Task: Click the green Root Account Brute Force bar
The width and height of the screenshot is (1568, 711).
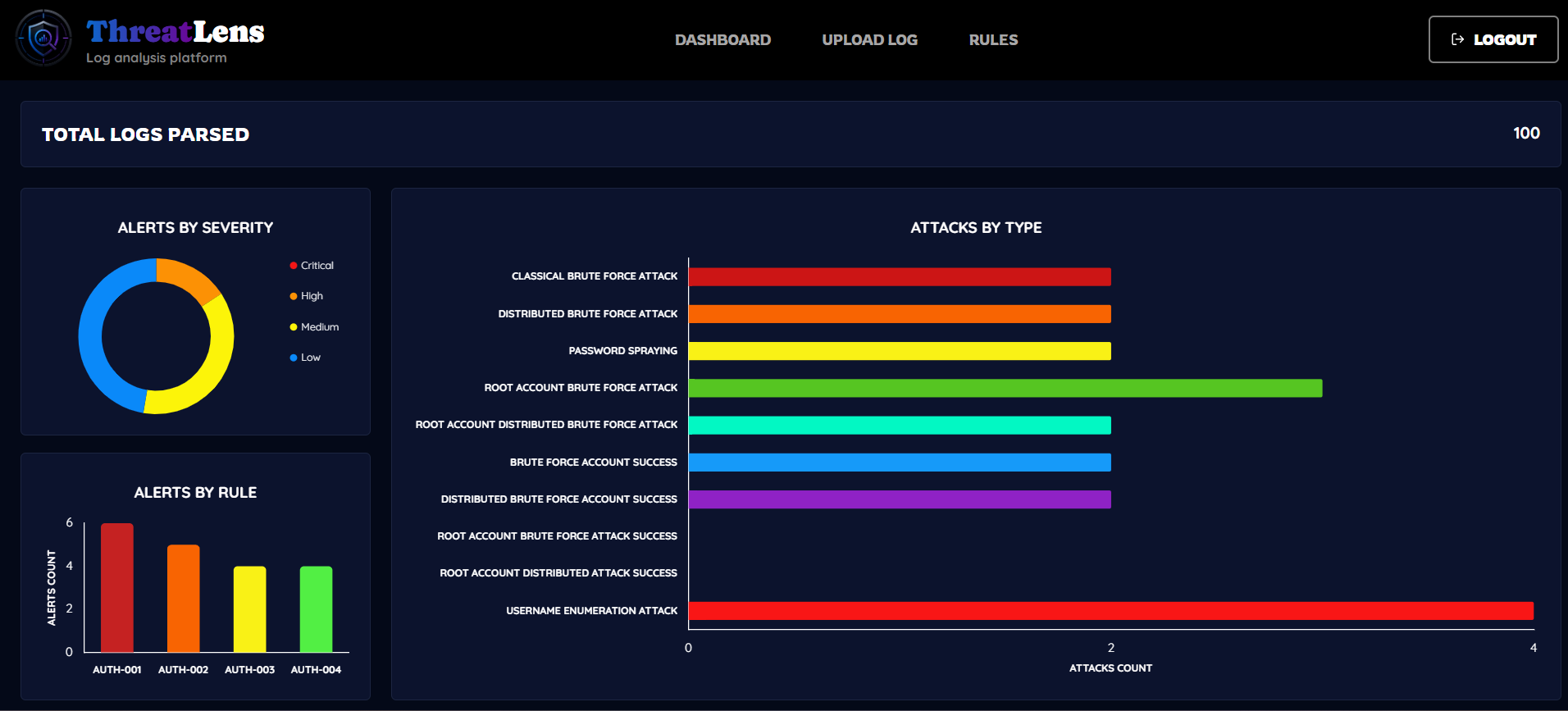Action: (x=1005, y=388)
